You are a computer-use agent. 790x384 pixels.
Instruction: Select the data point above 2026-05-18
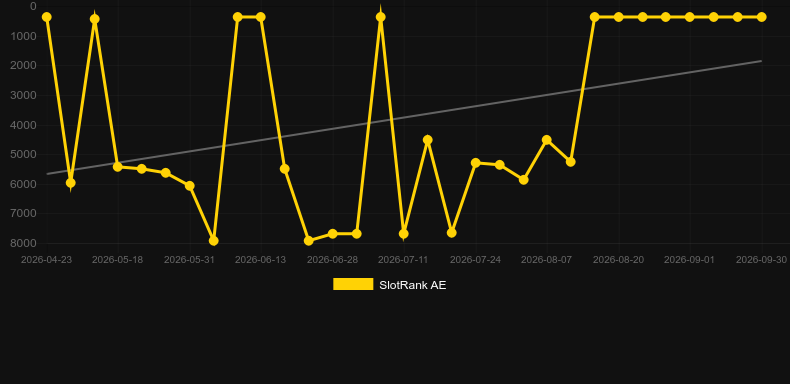click(118, 166)
